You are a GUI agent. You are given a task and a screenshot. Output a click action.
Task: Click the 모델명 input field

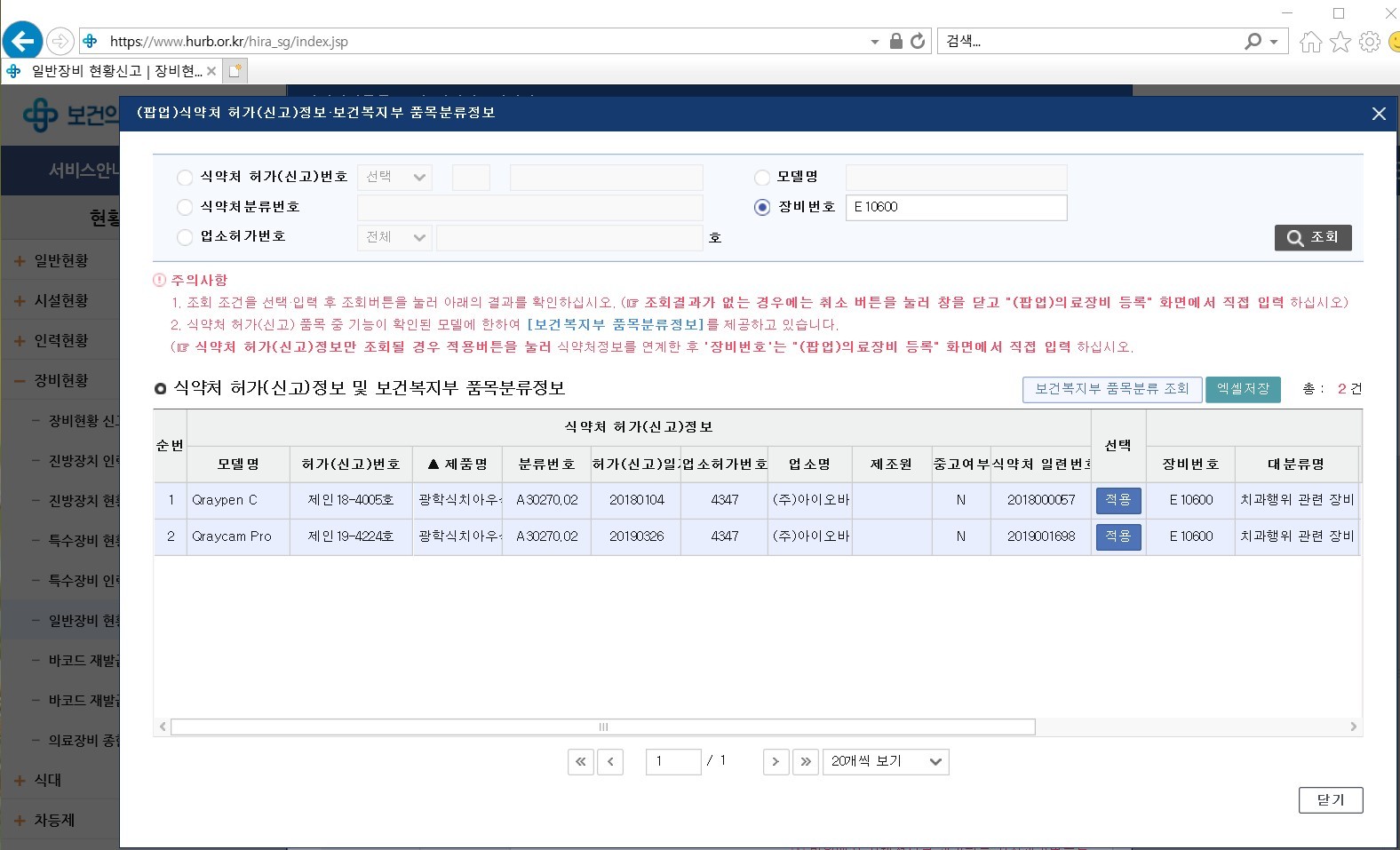coord(956,178)
